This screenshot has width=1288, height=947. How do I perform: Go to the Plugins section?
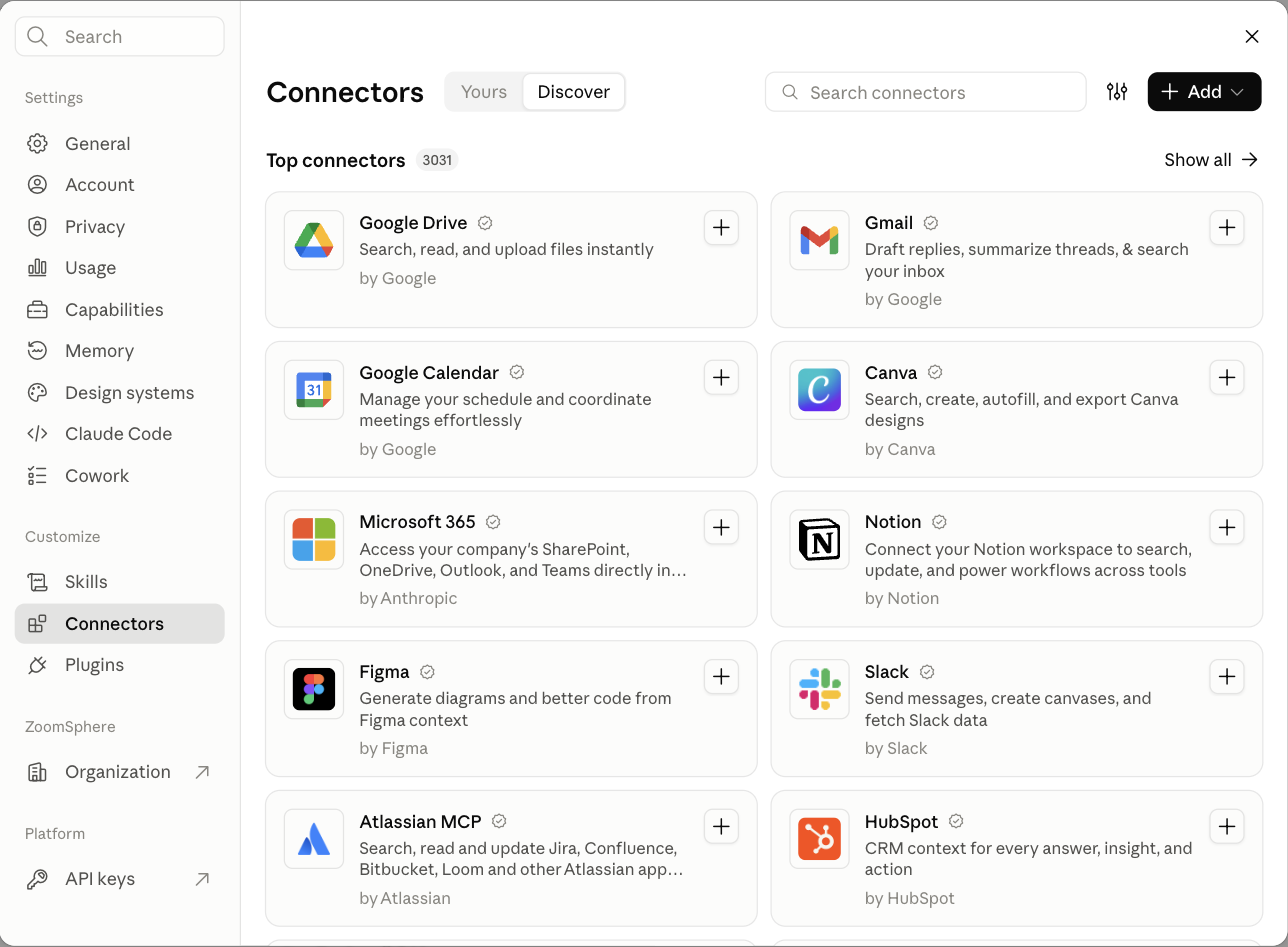[x=120, y=665]
